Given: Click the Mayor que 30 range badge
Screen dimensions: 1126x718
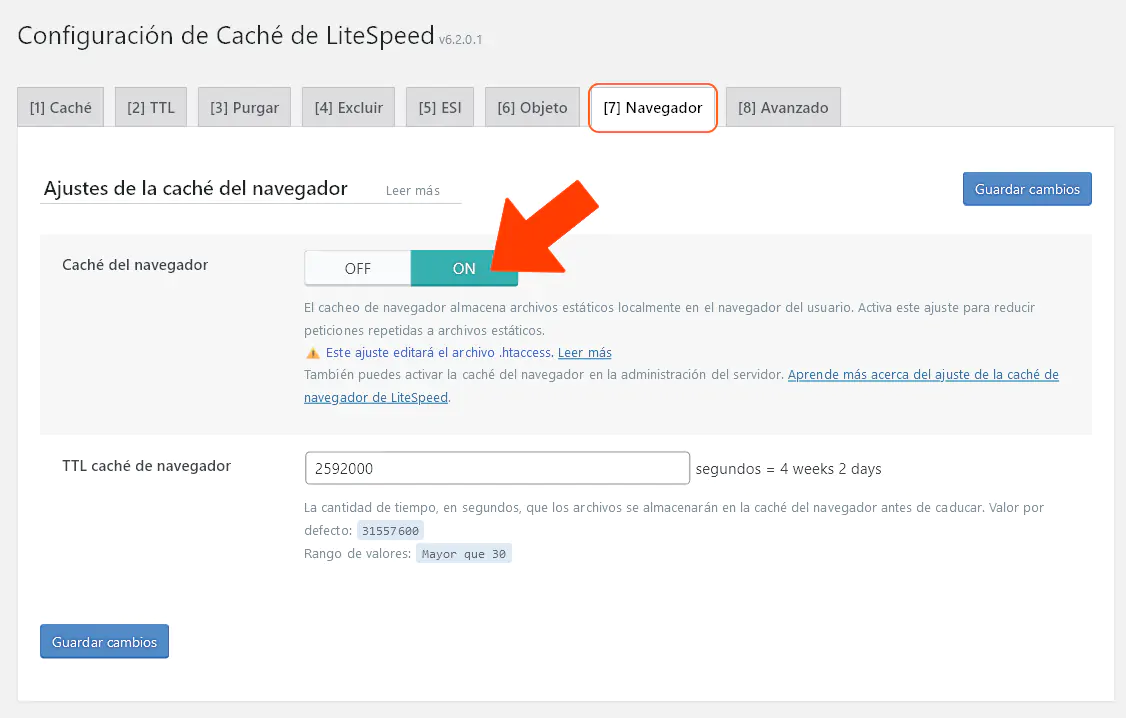Looking at the screenshot, I should pos(464,554).
